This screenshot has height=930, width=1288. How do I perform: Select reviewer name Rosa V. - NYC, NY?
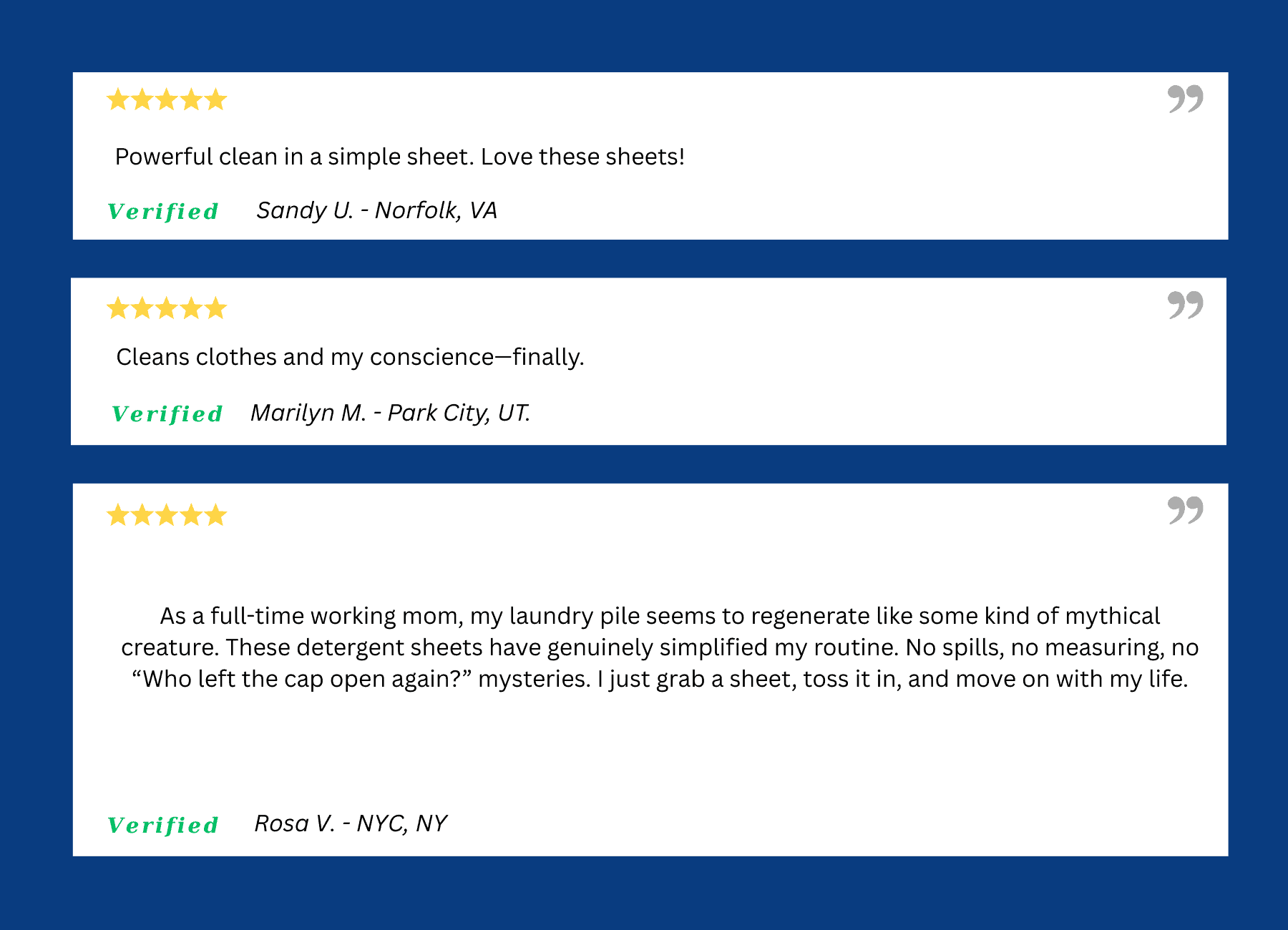(x=351, y=823)
